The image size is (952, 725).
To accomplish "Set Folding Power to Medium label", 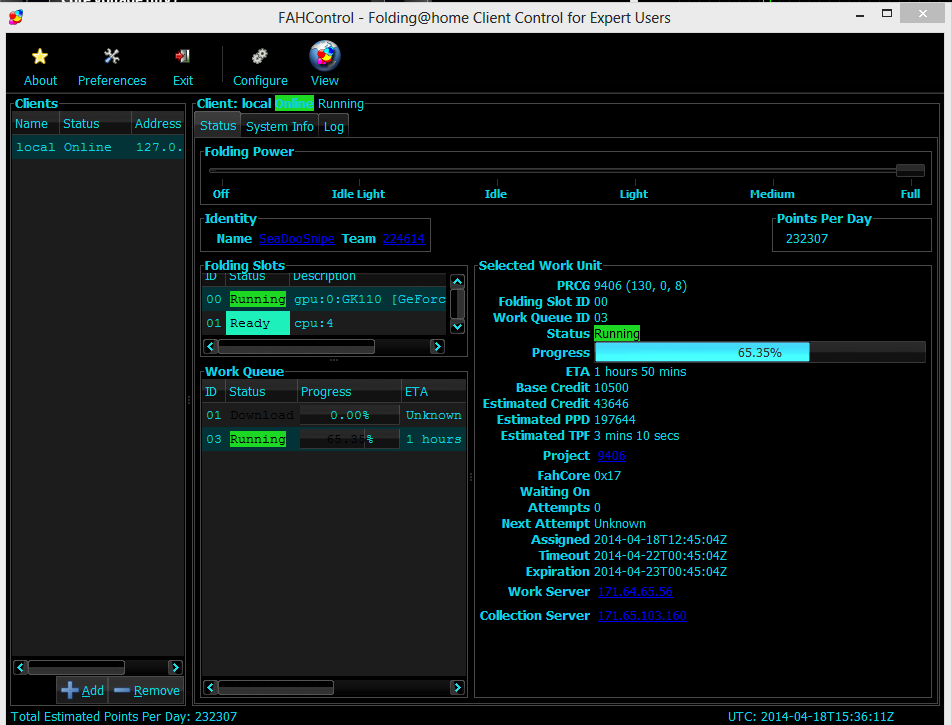I will 772,194.
